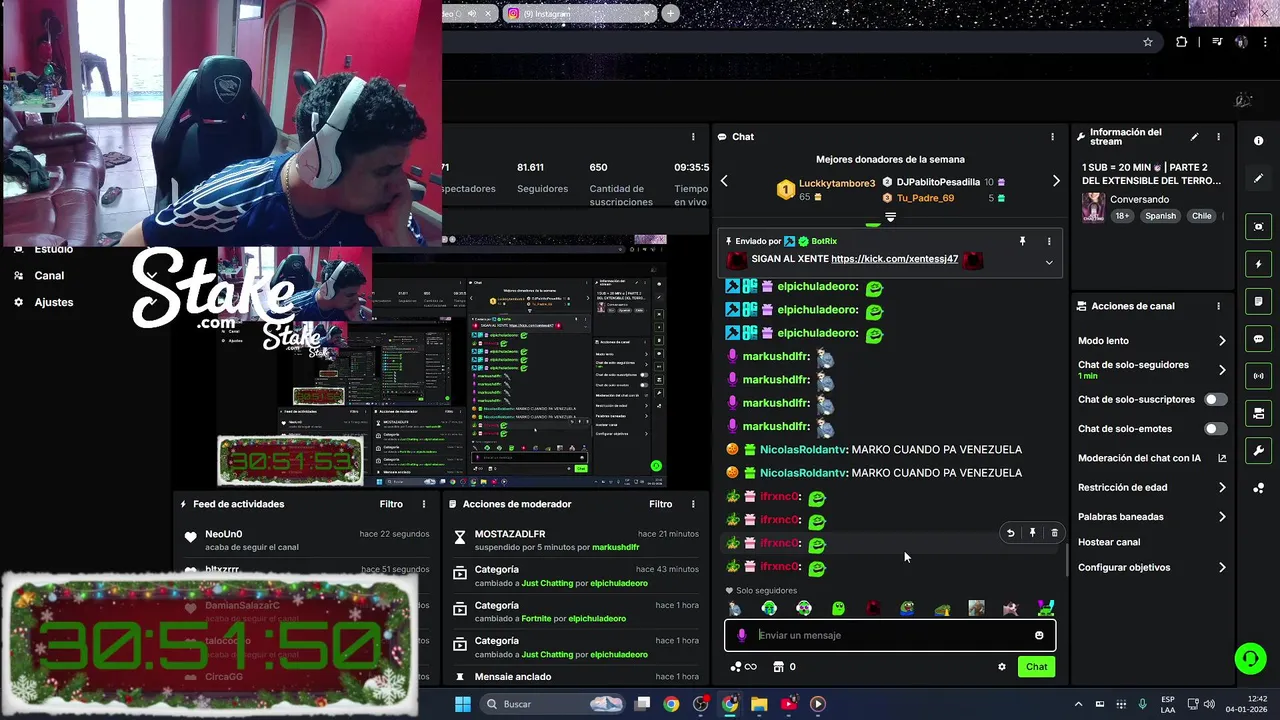Click the Chile stream tag

click(1201, 216)
